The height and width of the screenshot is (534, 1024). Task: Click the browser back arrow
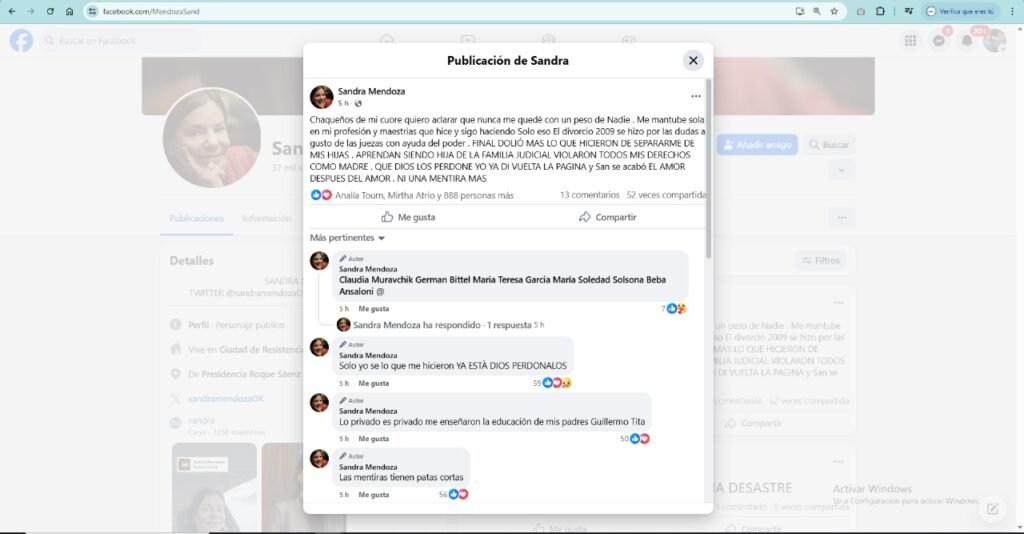[12, 11]
